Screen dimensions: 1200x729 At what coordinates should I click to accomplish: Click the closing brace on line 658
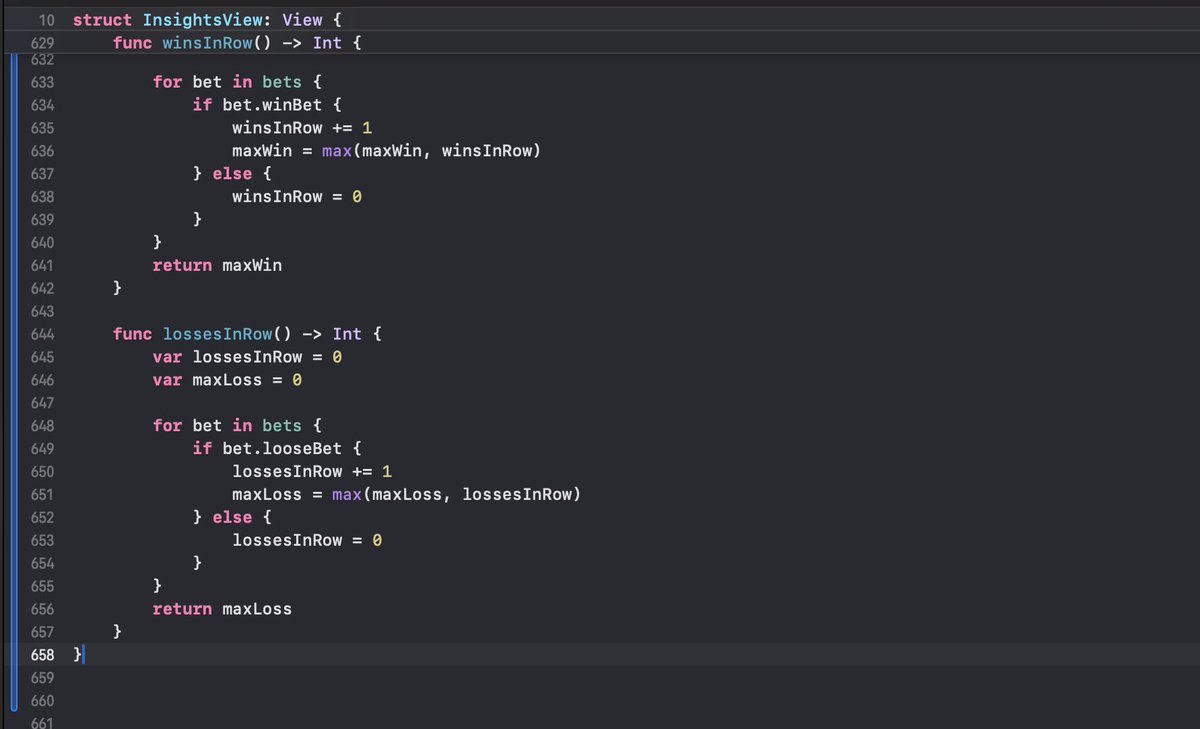click(x=78, y=655)
